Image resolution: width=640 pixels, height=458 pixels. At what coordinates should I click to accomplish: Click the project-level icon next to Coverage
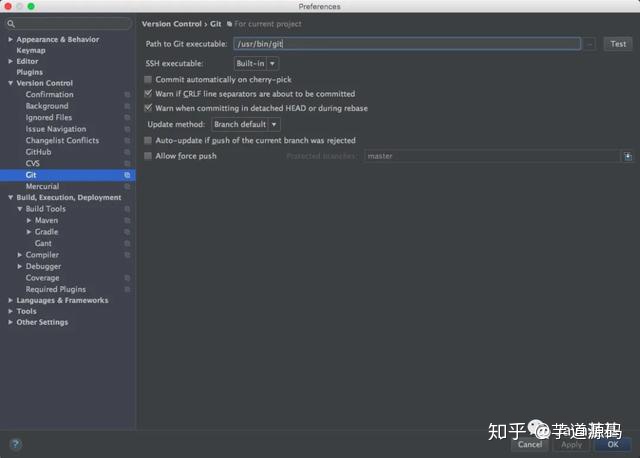point(127,278)
